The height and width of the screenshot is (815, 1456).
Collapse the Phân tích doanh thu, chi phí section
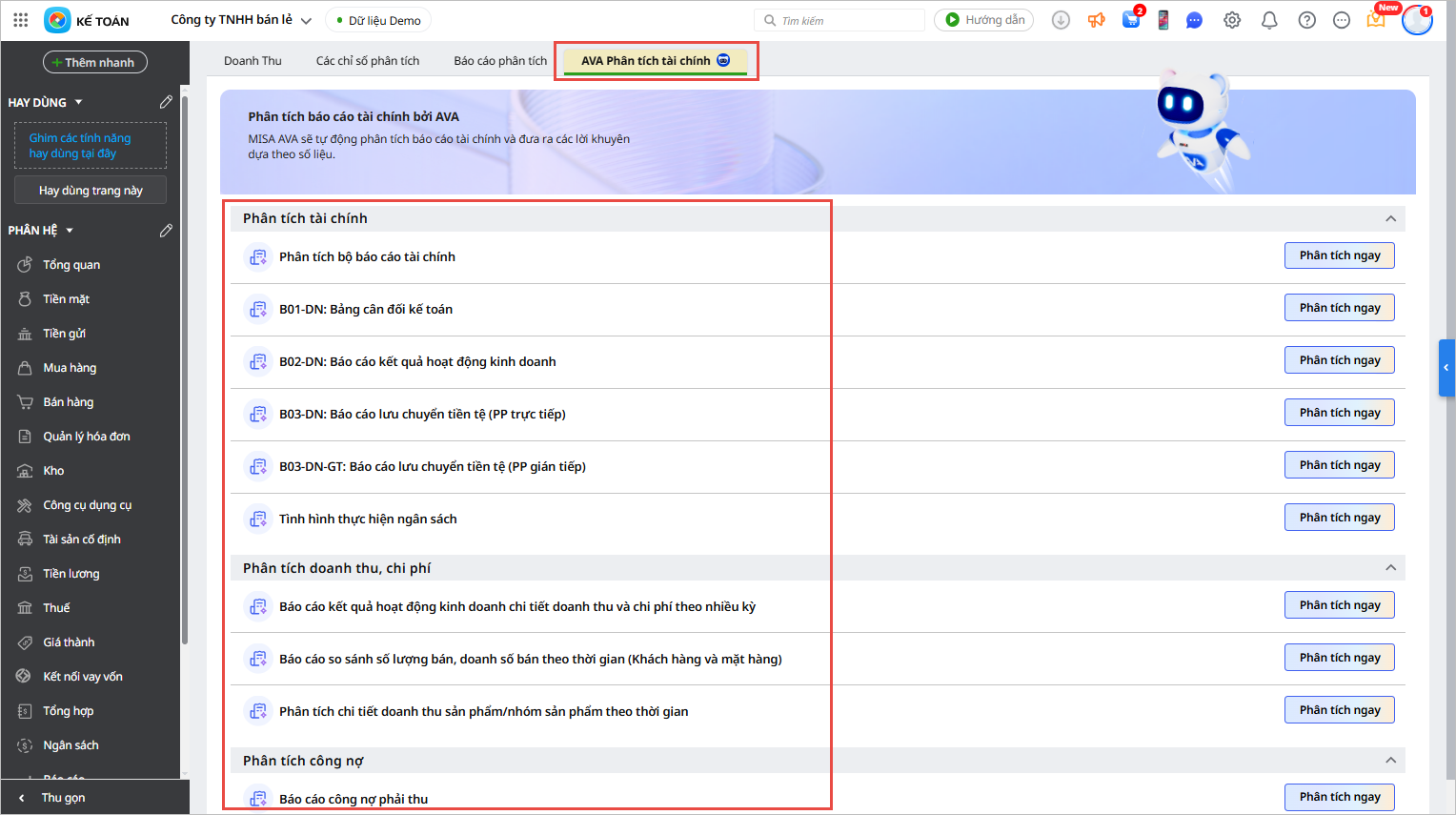tap(1390, 568)
